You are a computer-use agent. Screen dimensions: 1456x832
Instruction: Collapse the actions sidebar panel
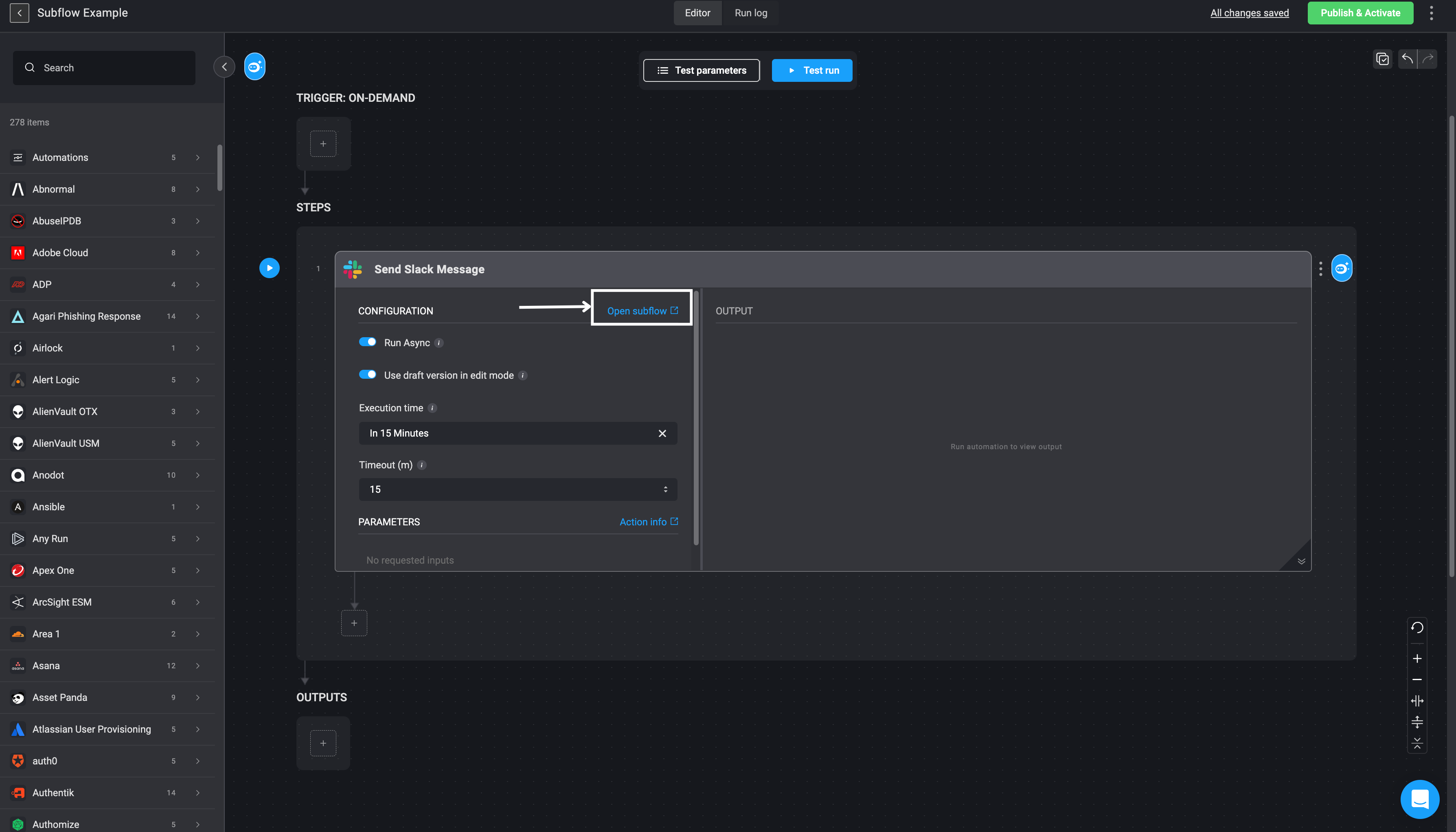224,67
